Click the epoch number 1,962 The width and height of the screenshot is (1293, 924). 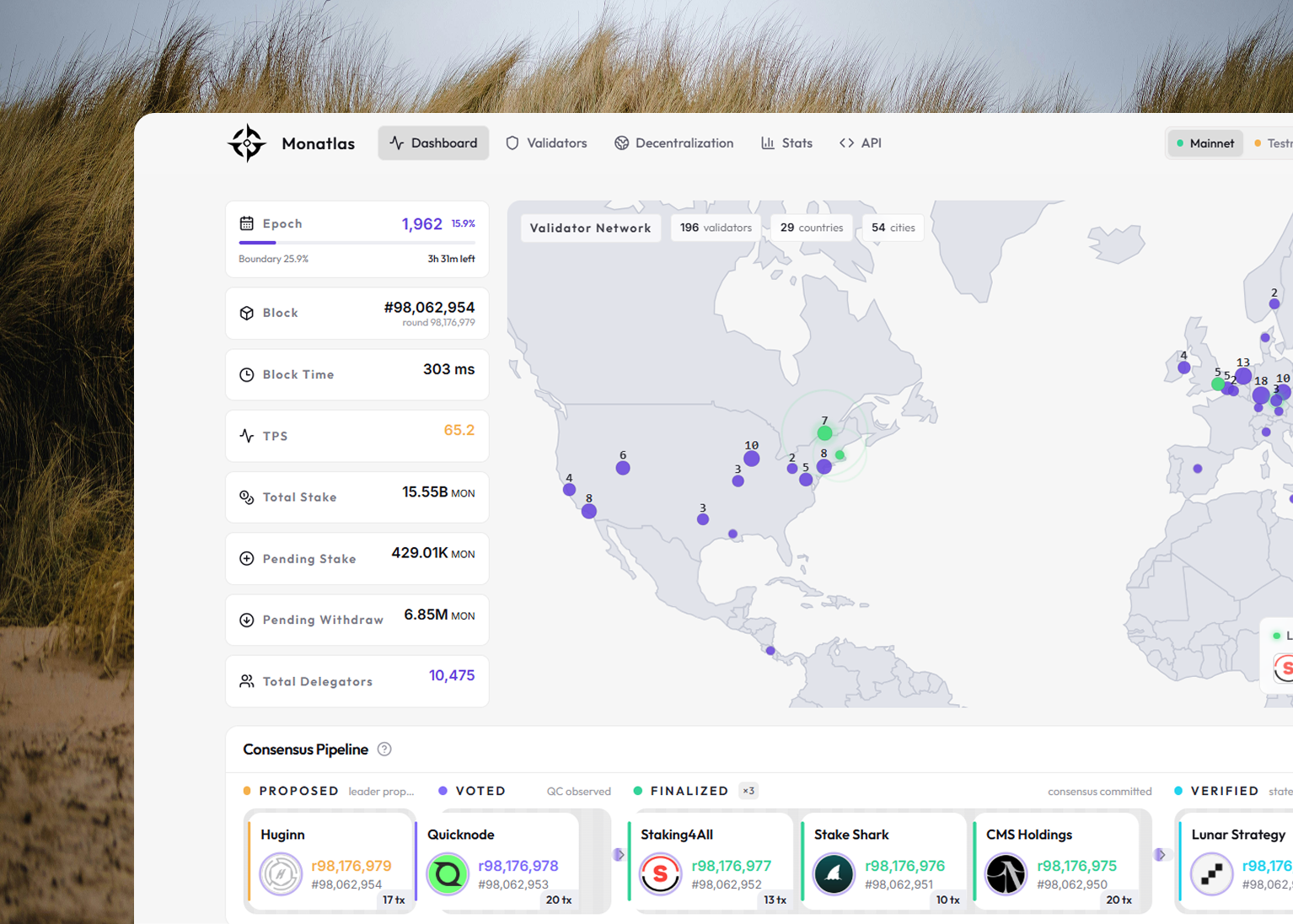[x=422, y=224]
